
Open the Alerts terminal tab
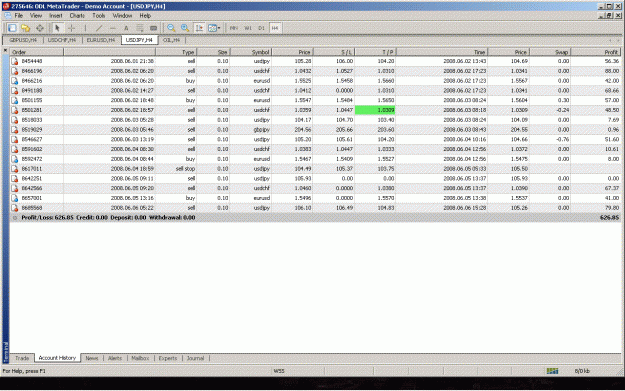pos(115,358)
